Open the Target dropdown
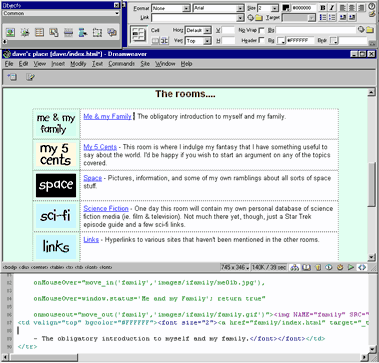This screenshot has height=363, width=379. [x=312, y=18]
